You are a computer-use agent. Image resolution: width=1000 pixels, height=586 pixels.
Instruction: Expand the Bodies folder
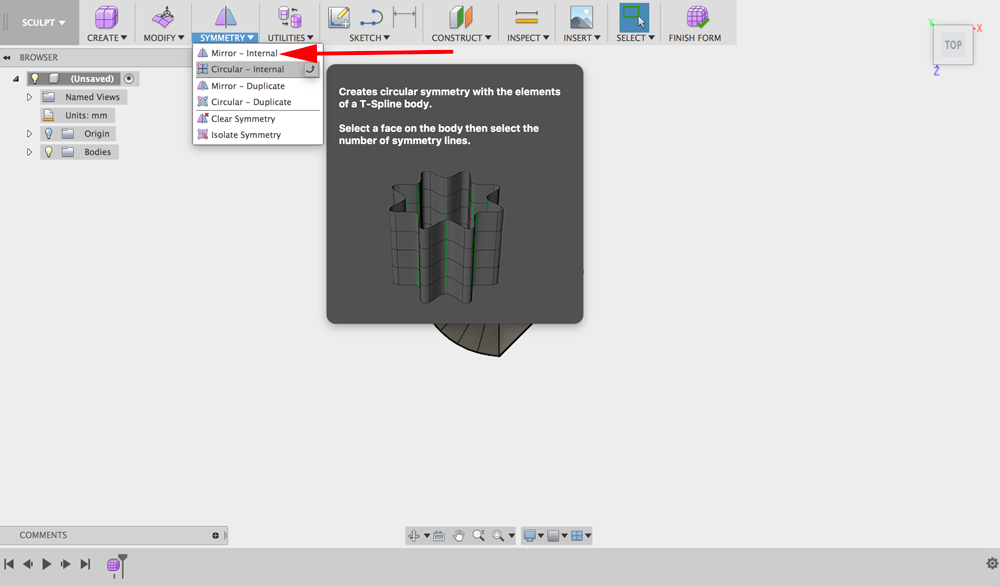pos(29,152)
